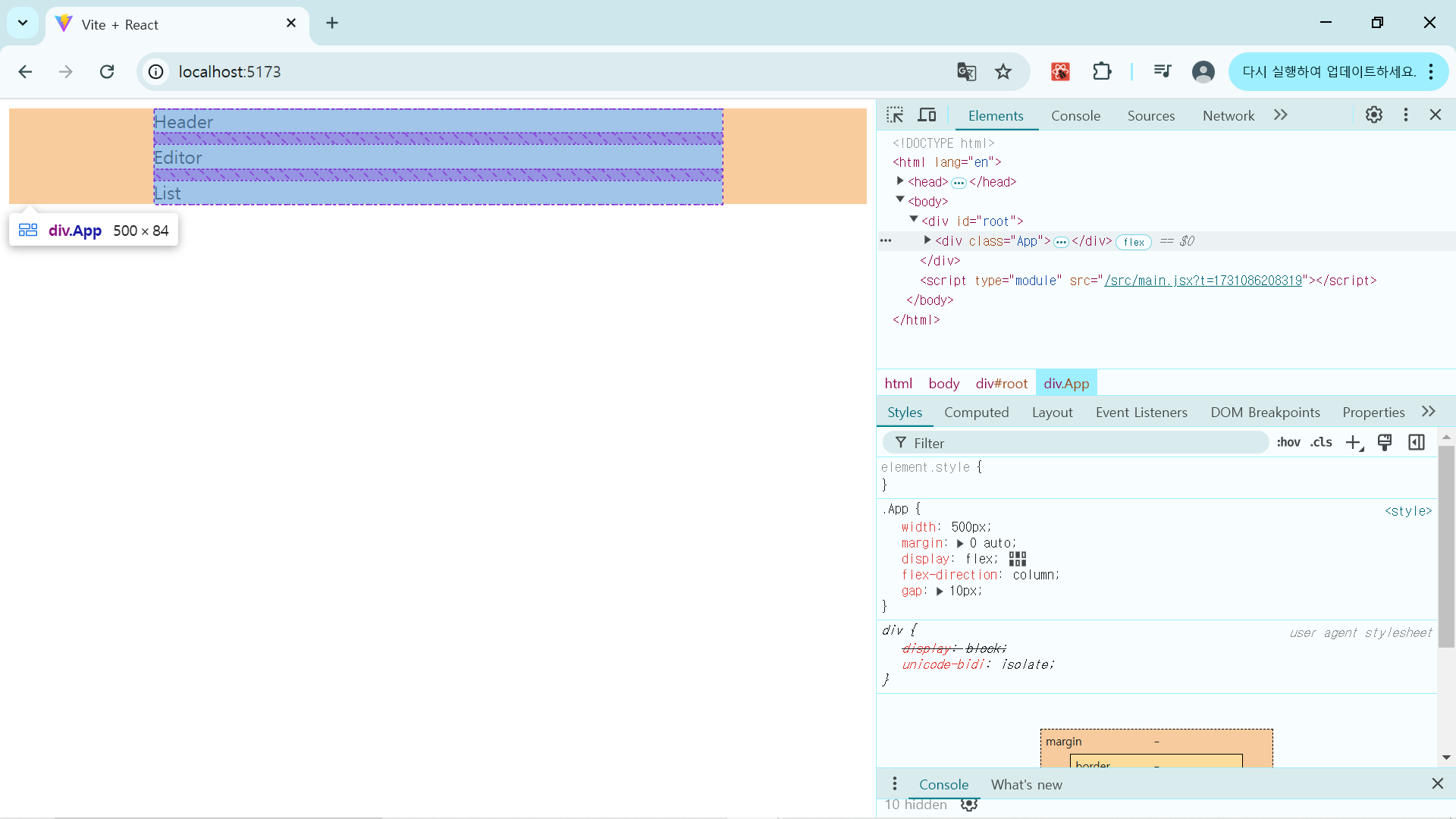Open the Properties tab
This screenshot has height=819, width=1456.
(1373, 413)
